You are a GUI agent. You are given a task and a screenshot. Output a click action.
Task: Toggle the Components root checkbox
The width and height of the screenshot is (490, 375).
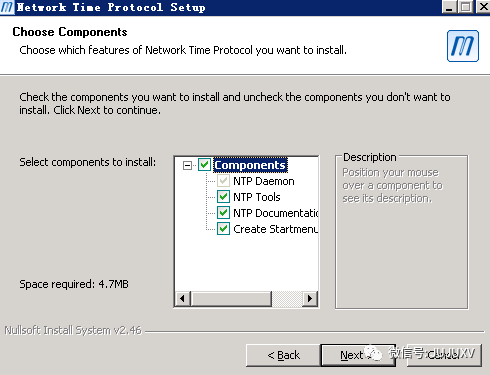point(204,165)
